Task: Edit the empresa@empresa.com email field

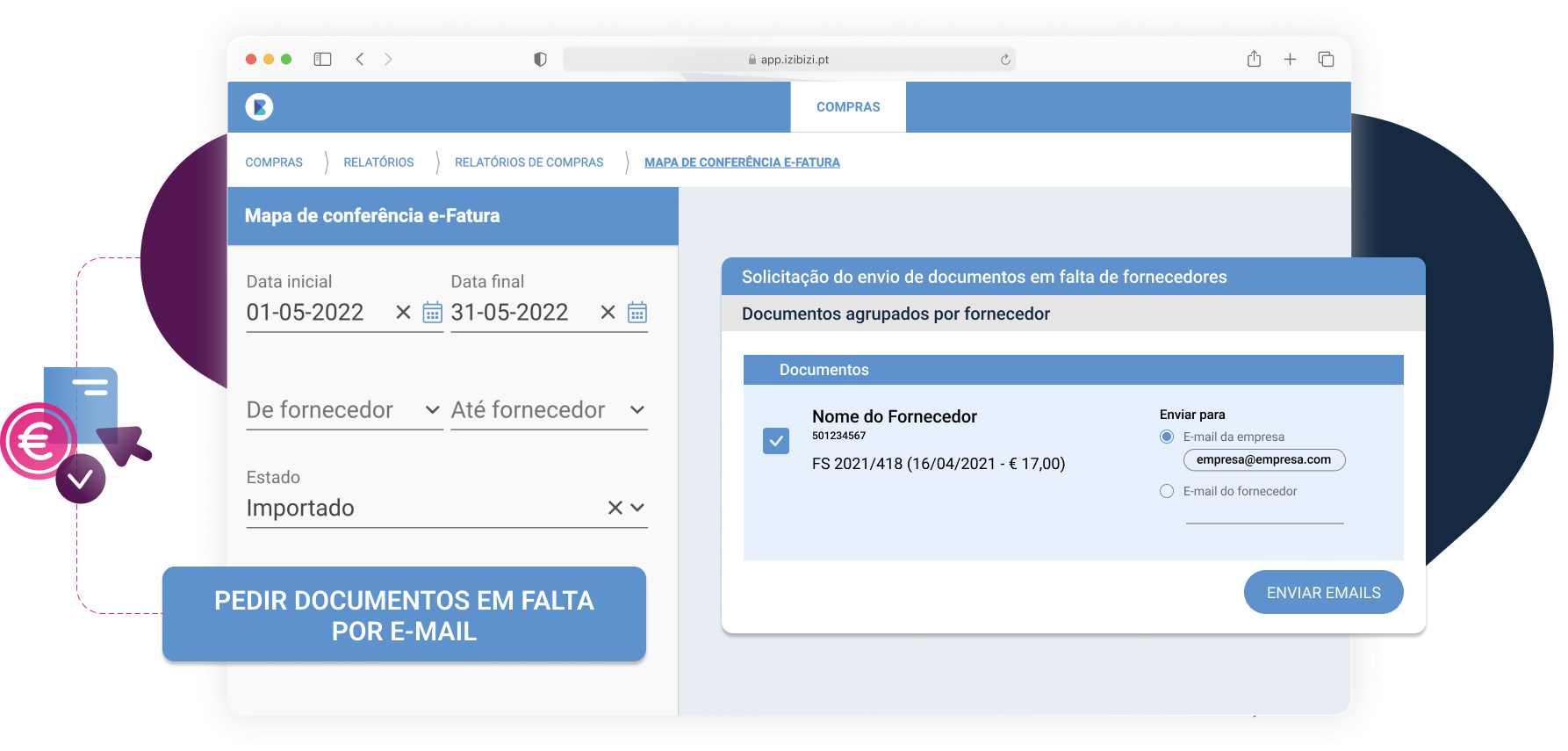Action: (1263, 460)
